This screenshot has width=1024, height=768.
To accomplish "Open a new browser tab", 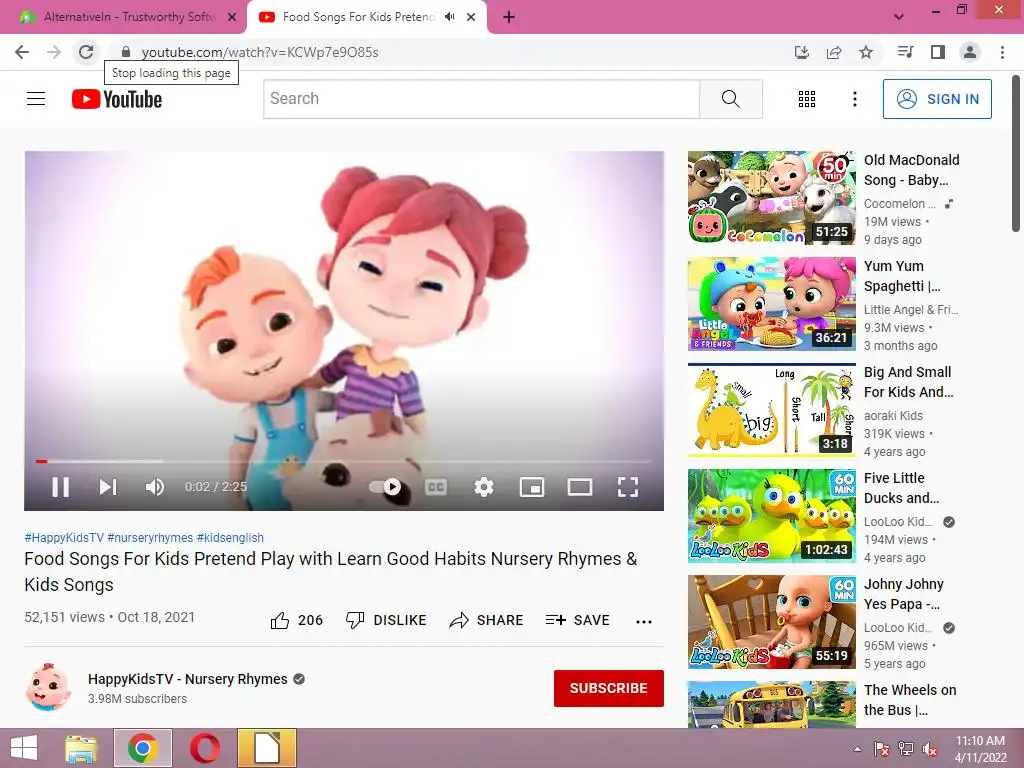I will tap(509, 18).
